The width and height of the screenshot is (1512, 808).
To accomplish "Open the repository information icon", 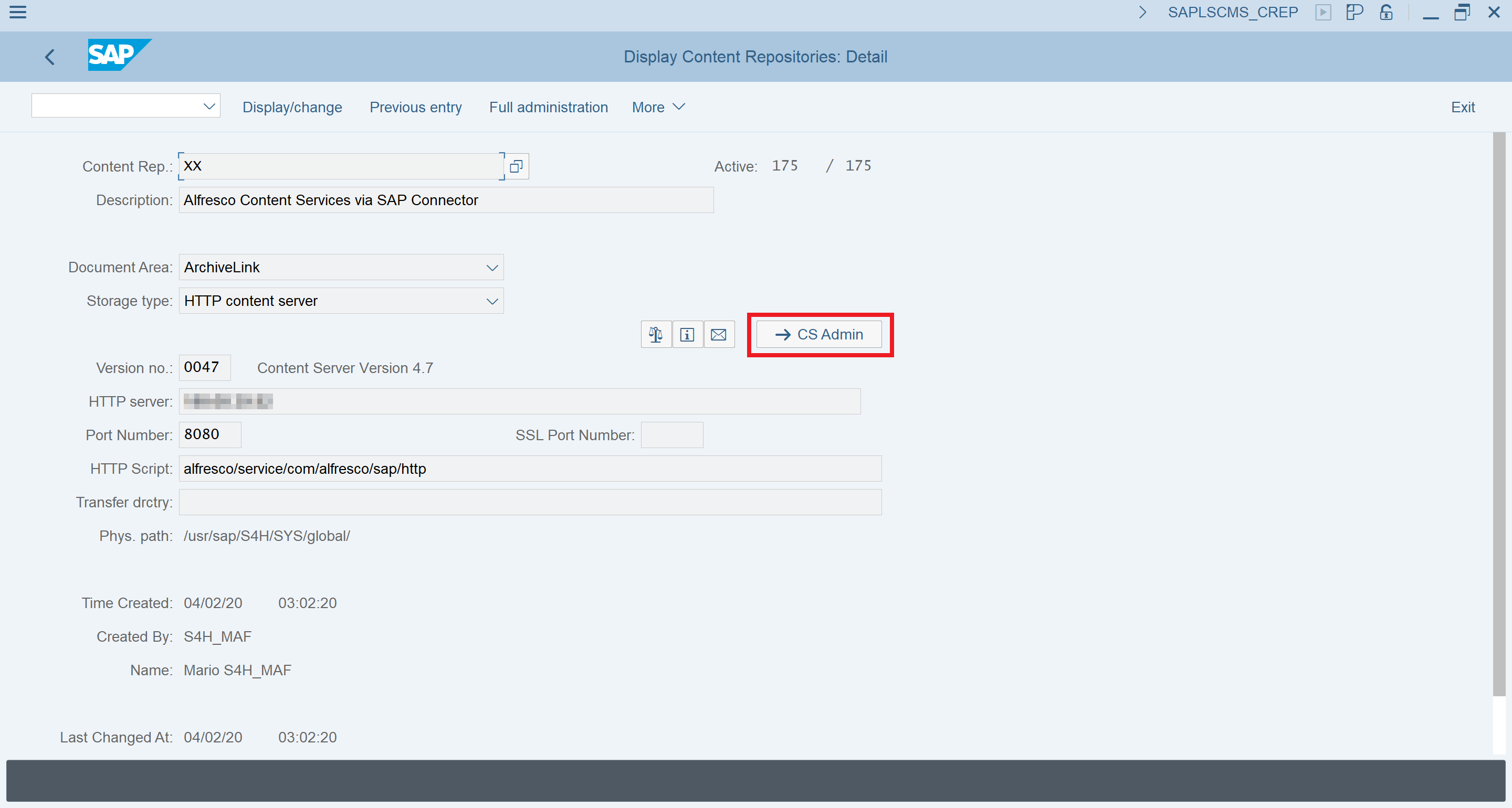I will coord(687,334).
